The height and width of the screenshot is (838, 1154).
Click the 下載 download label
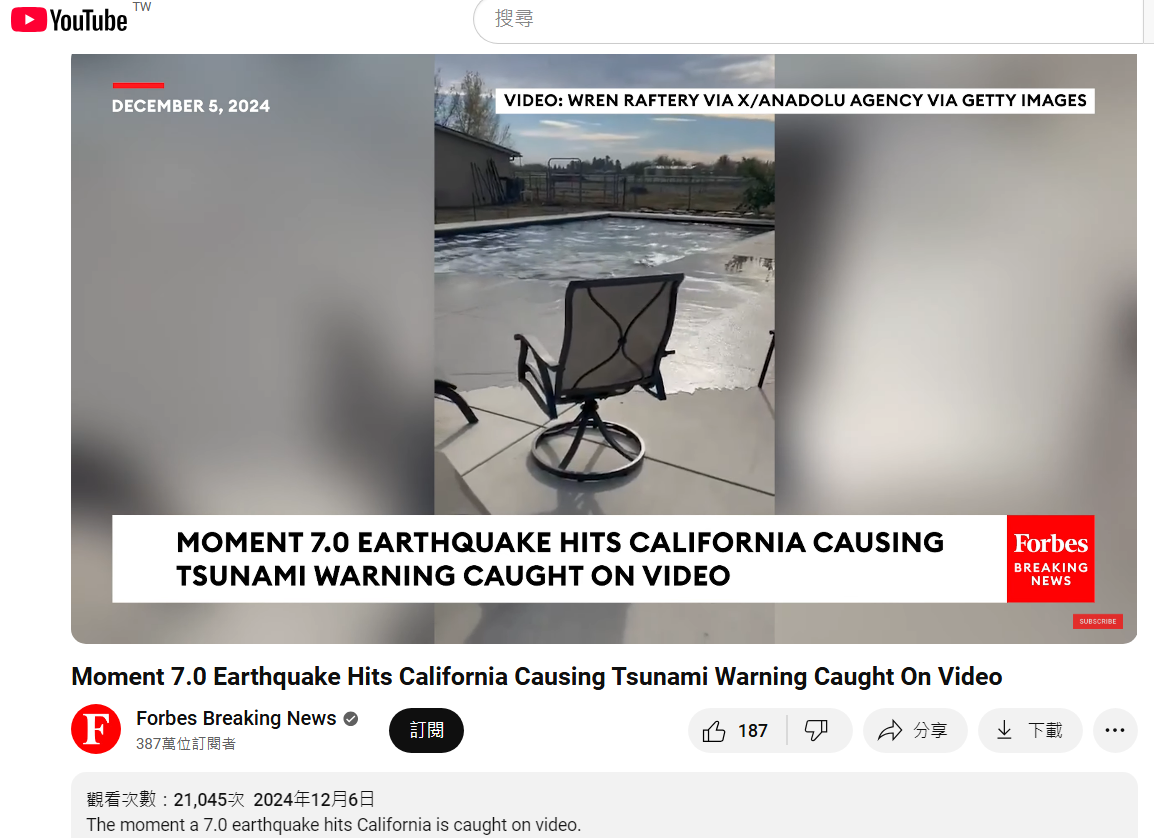pos(1045,731)
